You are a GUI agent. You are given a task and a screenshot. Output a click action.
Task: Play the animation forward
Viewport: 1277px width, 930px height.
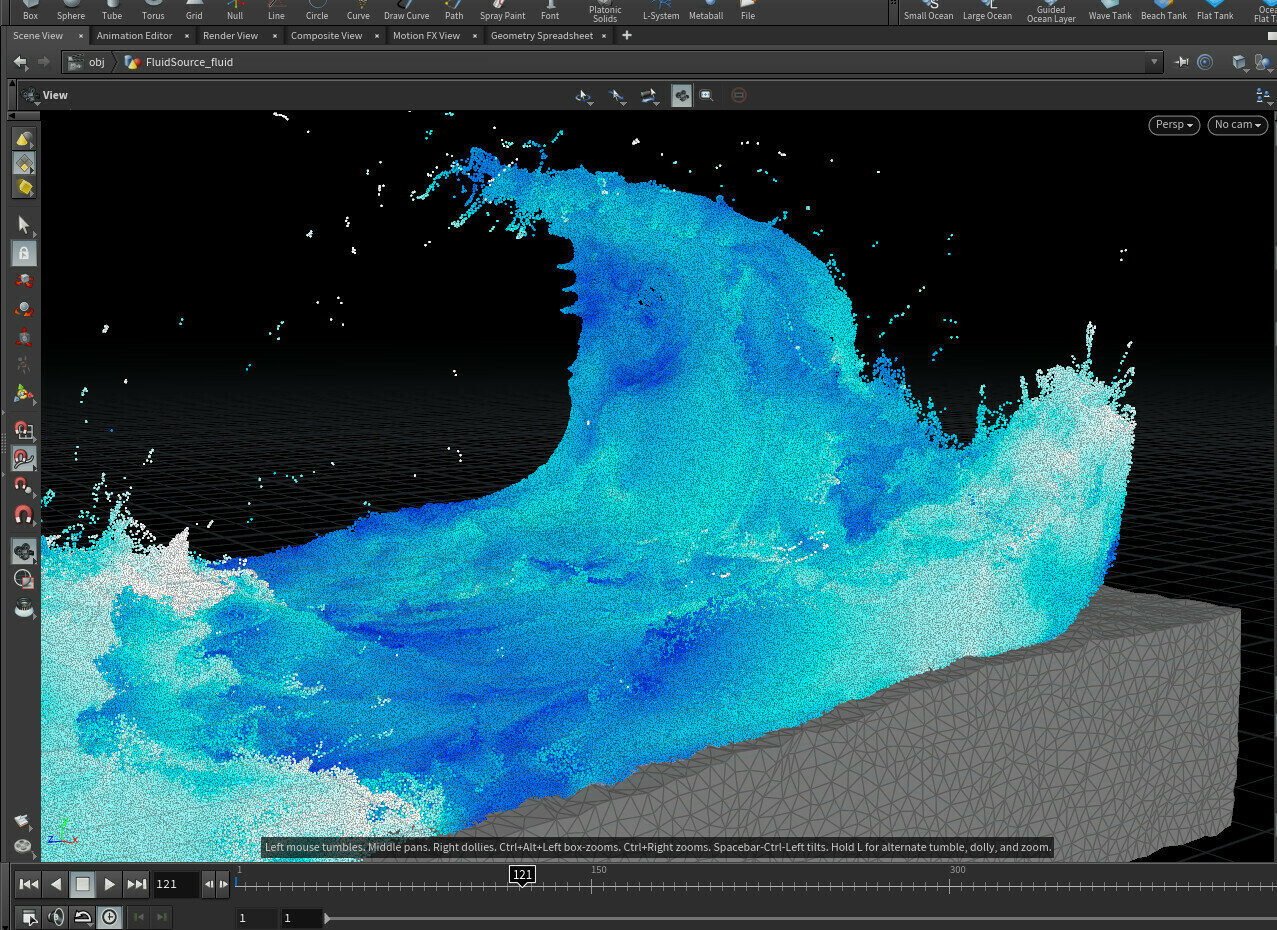click(110, 884)
